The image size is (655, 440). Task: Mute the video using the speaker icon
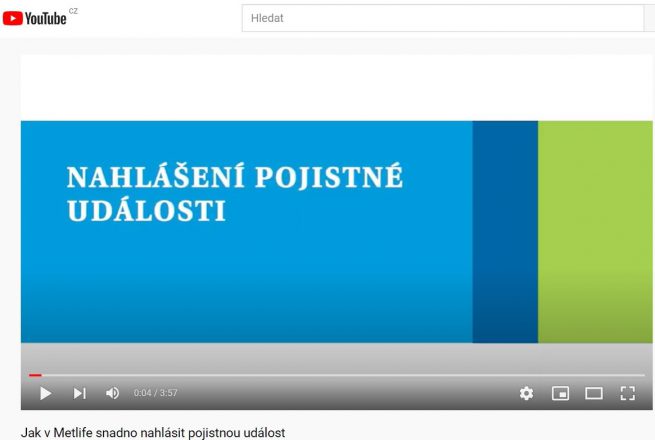pyautogui.click(x=112, y=393)
